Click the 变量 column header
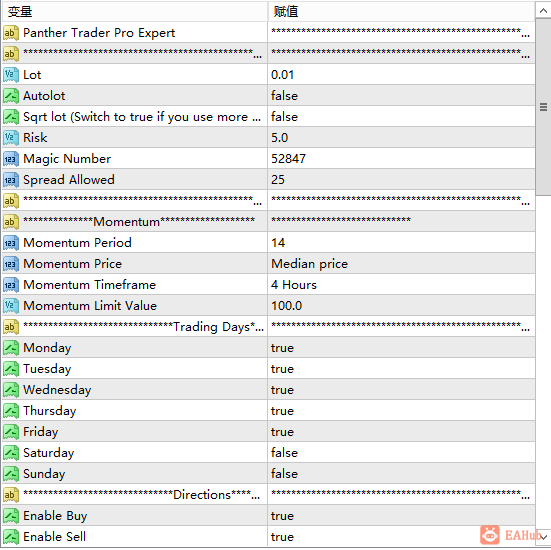This screenshot has height=550, width=551. pos(135,12)
